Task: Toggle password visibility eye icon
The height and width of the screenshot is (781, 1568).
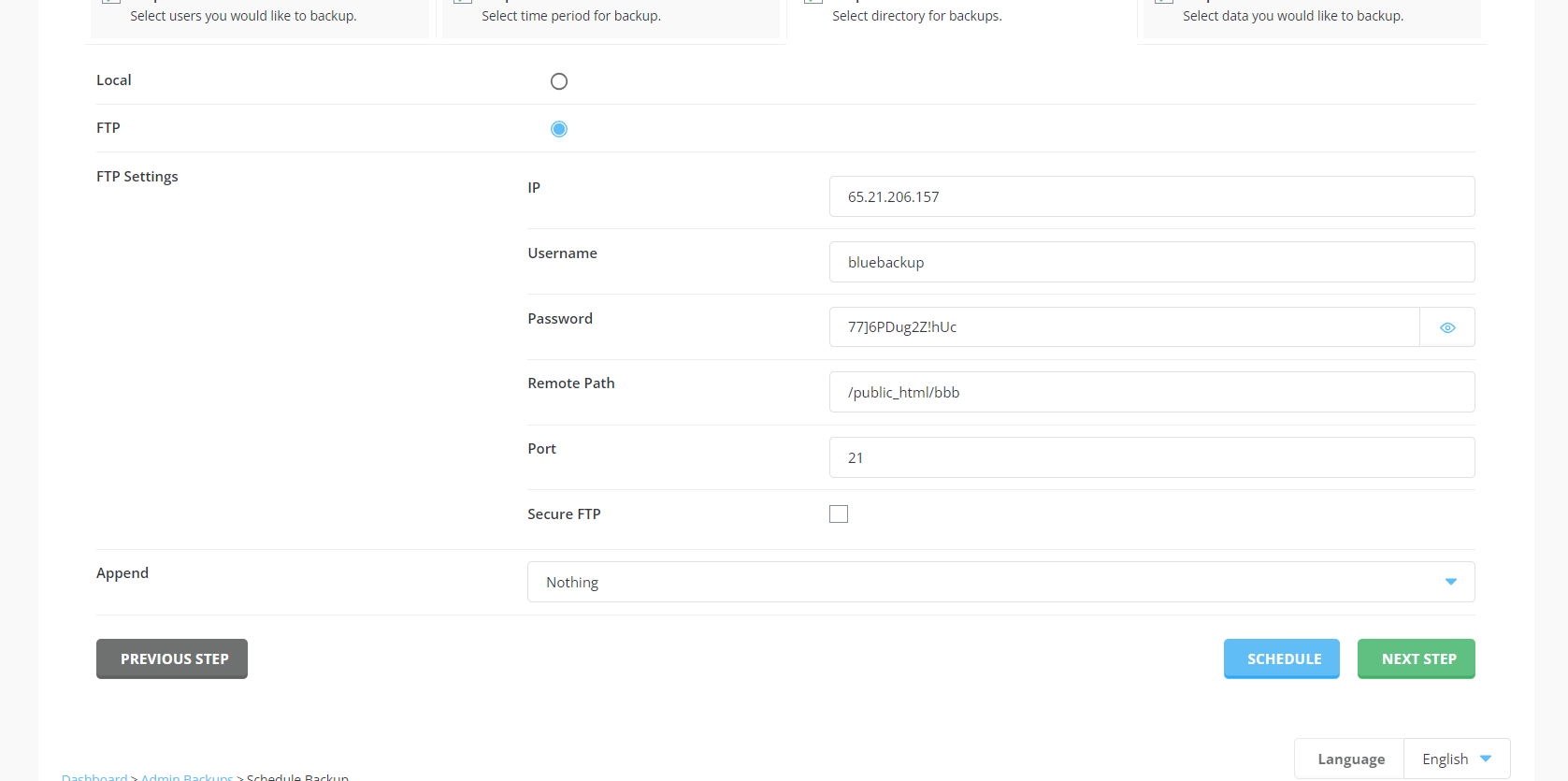Action: [1446, 327]
